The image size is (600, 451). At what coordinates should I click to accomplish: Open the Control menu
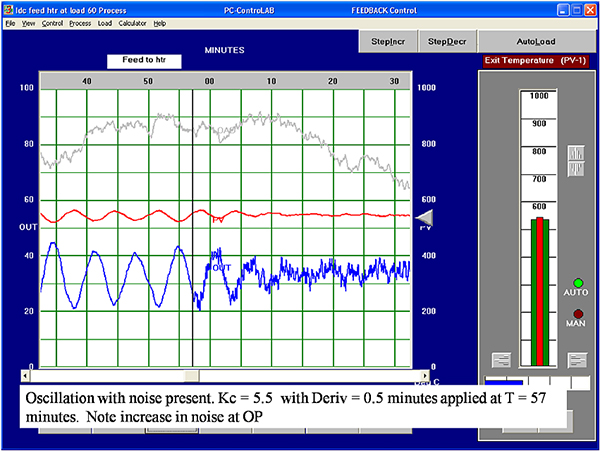point(52,23)
